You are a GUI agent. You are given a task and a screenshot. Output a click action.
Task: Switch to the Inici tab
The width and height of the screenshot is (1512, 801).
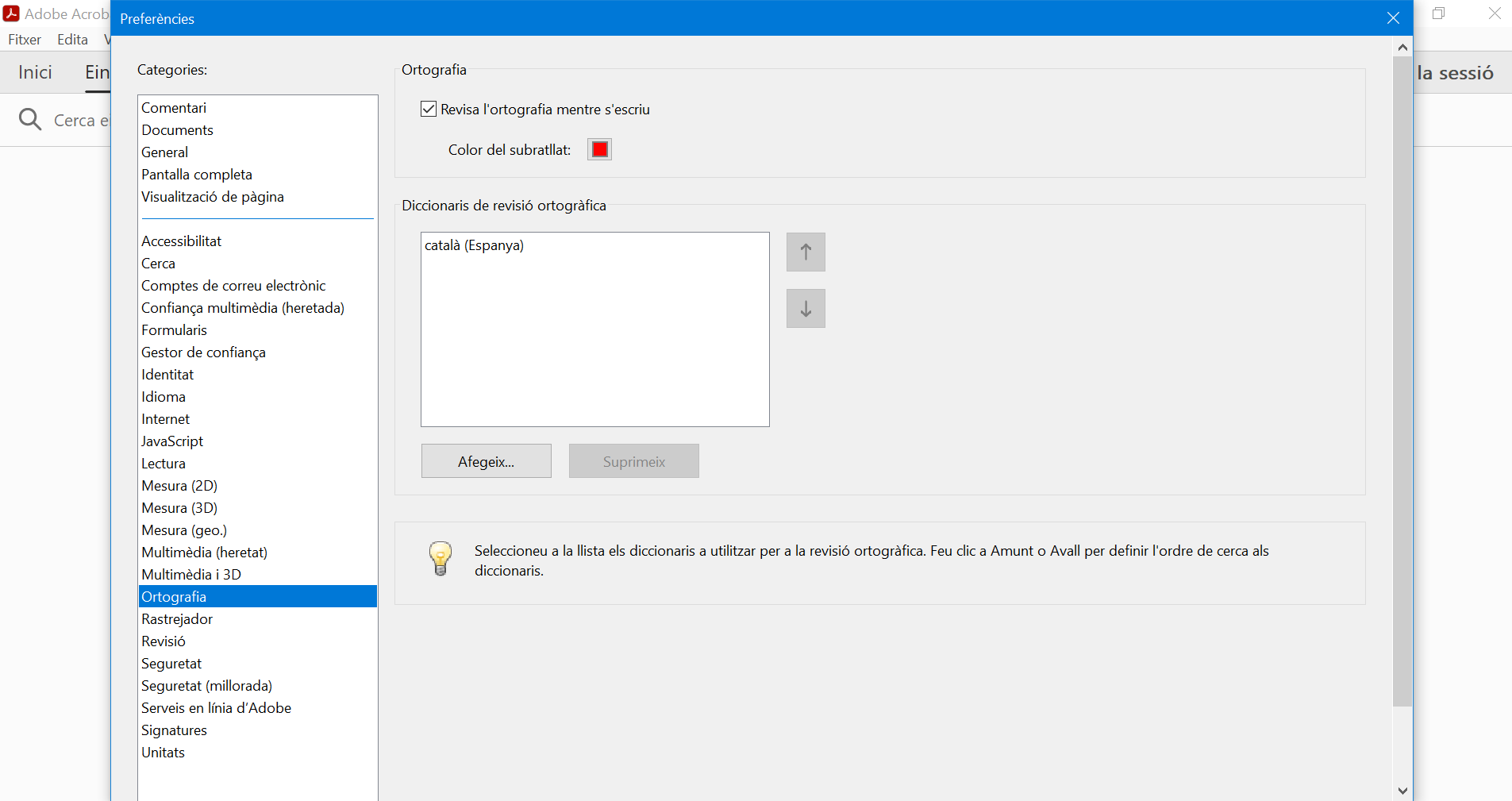coord(35,72)
